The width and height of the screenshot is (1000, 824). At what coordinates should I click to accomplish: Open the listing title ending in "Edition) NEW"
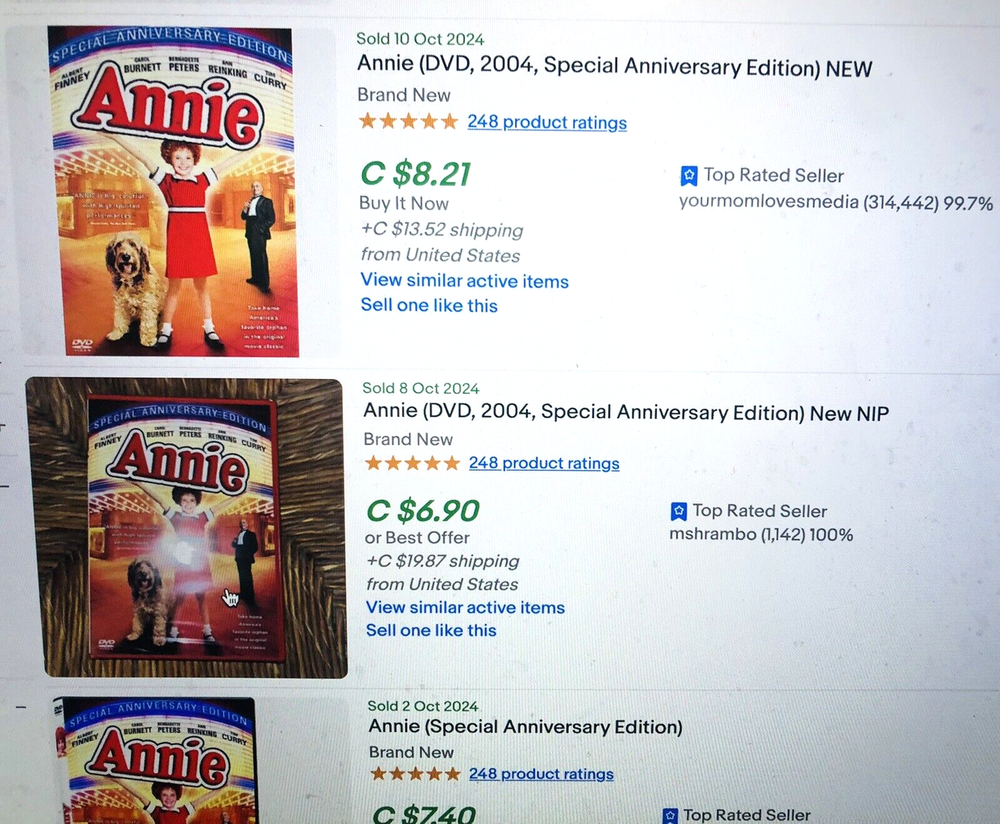pos(614,68)
